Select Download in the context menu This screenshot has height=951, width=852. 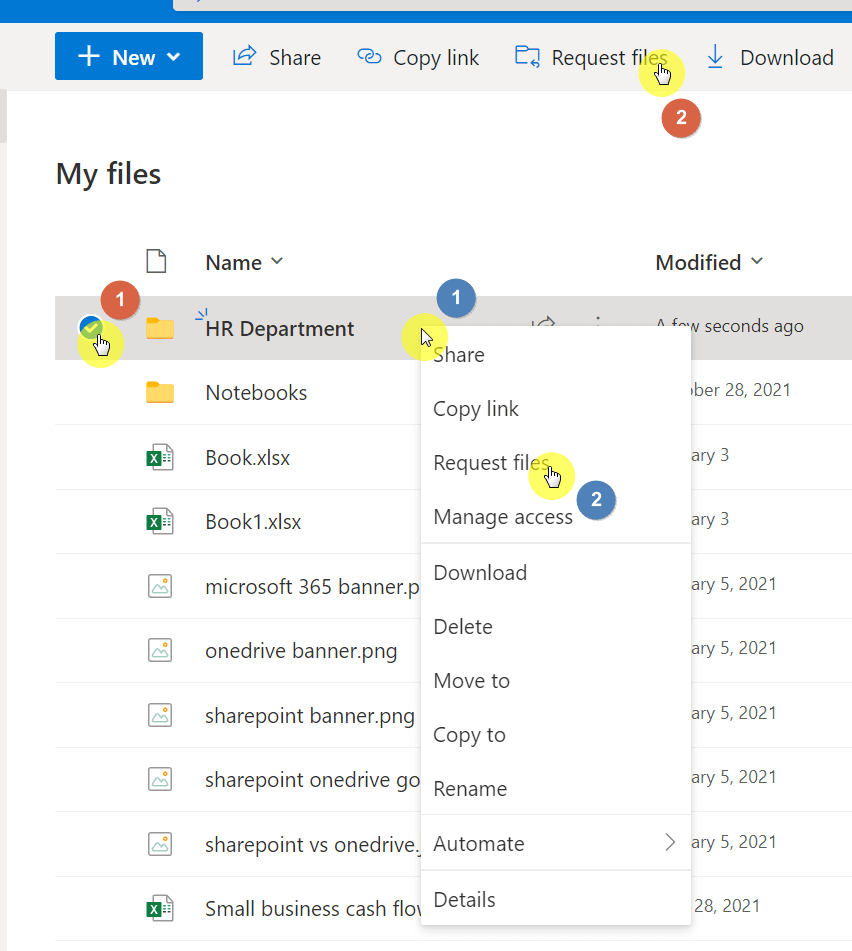coord(555,573)
